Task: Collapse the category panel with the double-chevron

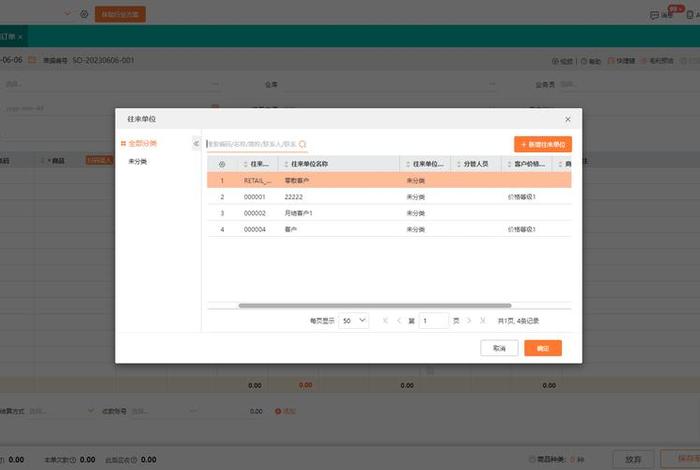Action: [x=196, y=143]
